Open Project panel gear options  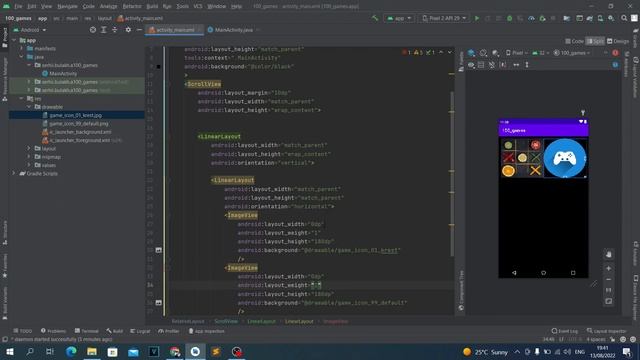click(128, 30)
